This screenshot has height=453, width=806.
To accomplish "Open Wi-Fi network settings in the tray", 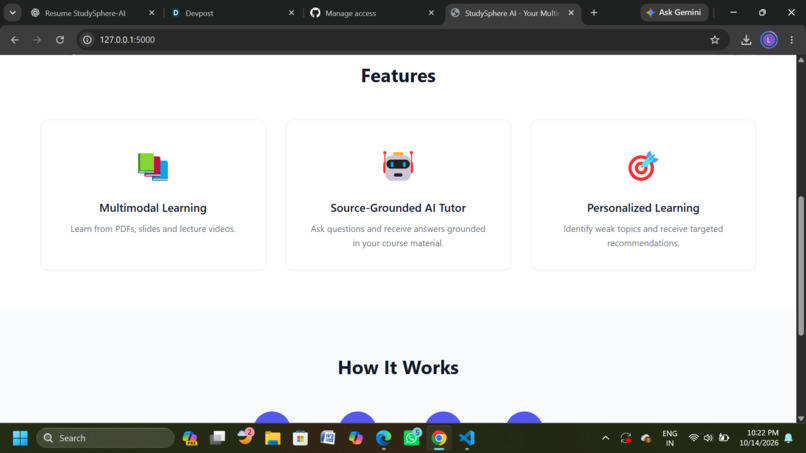I will [x=693, y=438].
